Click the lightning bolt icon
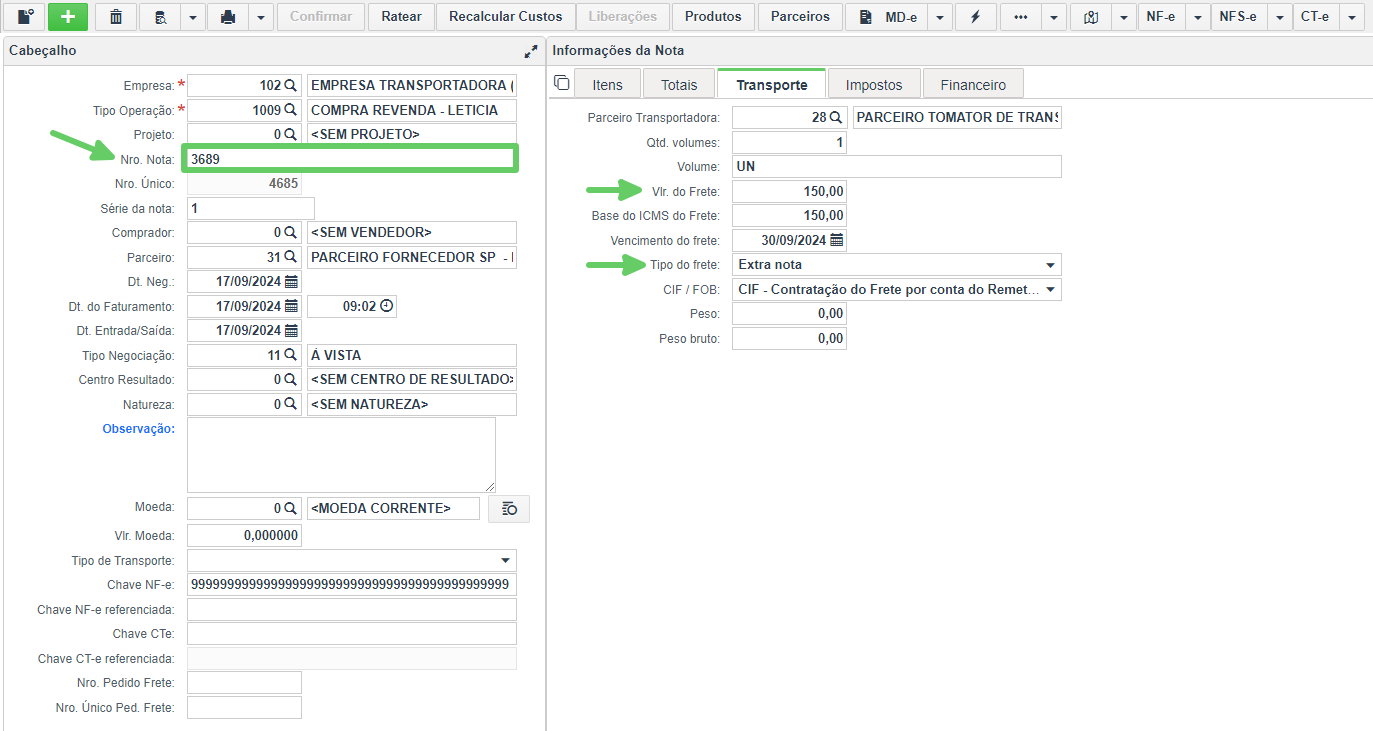 point(975,17)
